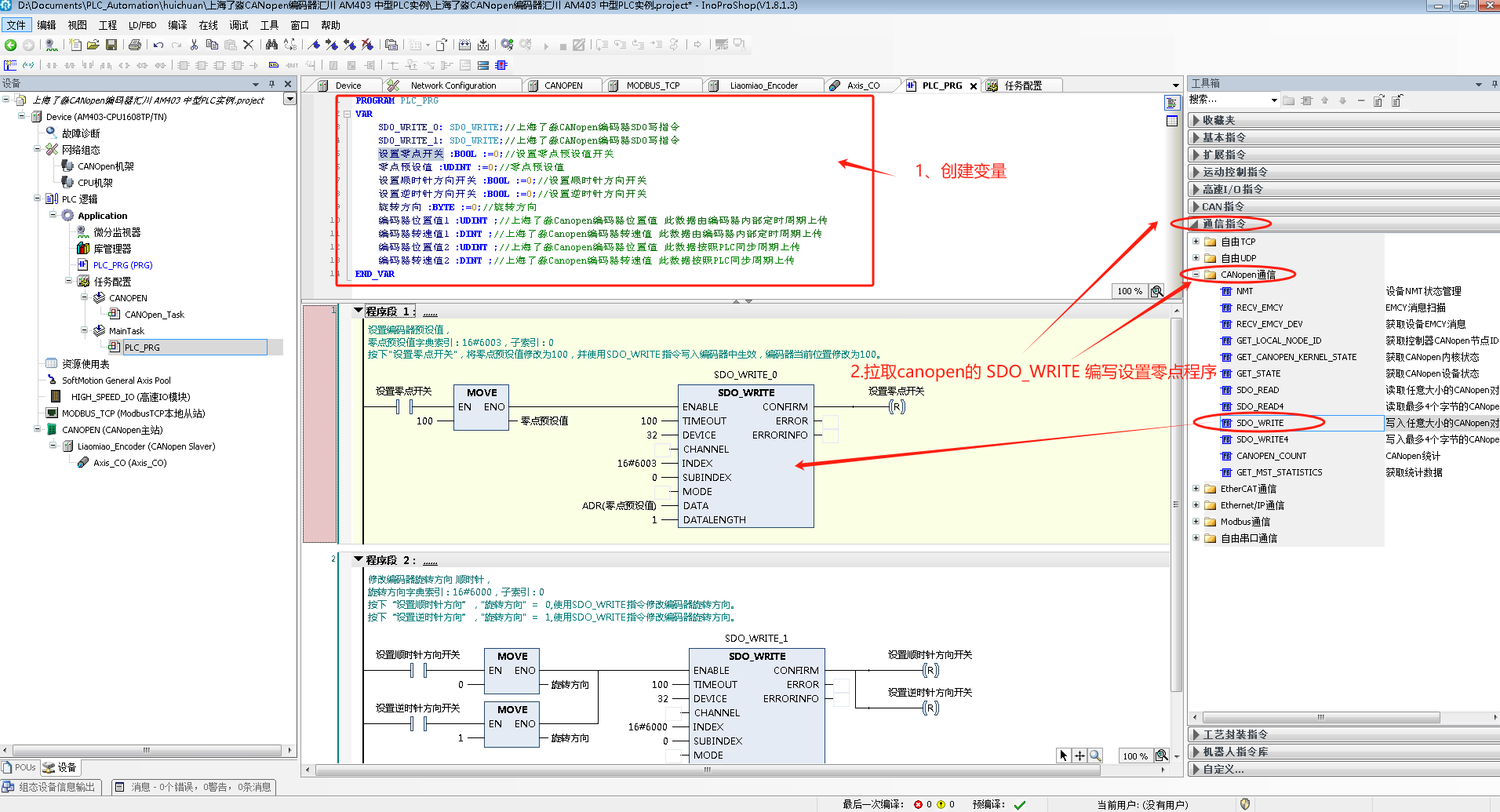Viewport: 1500px width, 812px height.
Task: Select MODBUS_TCP device tree node
Action: 133,413
